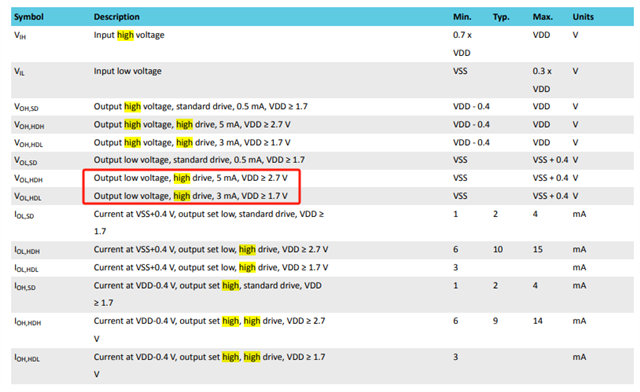Image resolution: width=640 pixels, height=392 pixels.
Task: Click typical value 9 in IOH,HDH row
Action: (495, 321)
